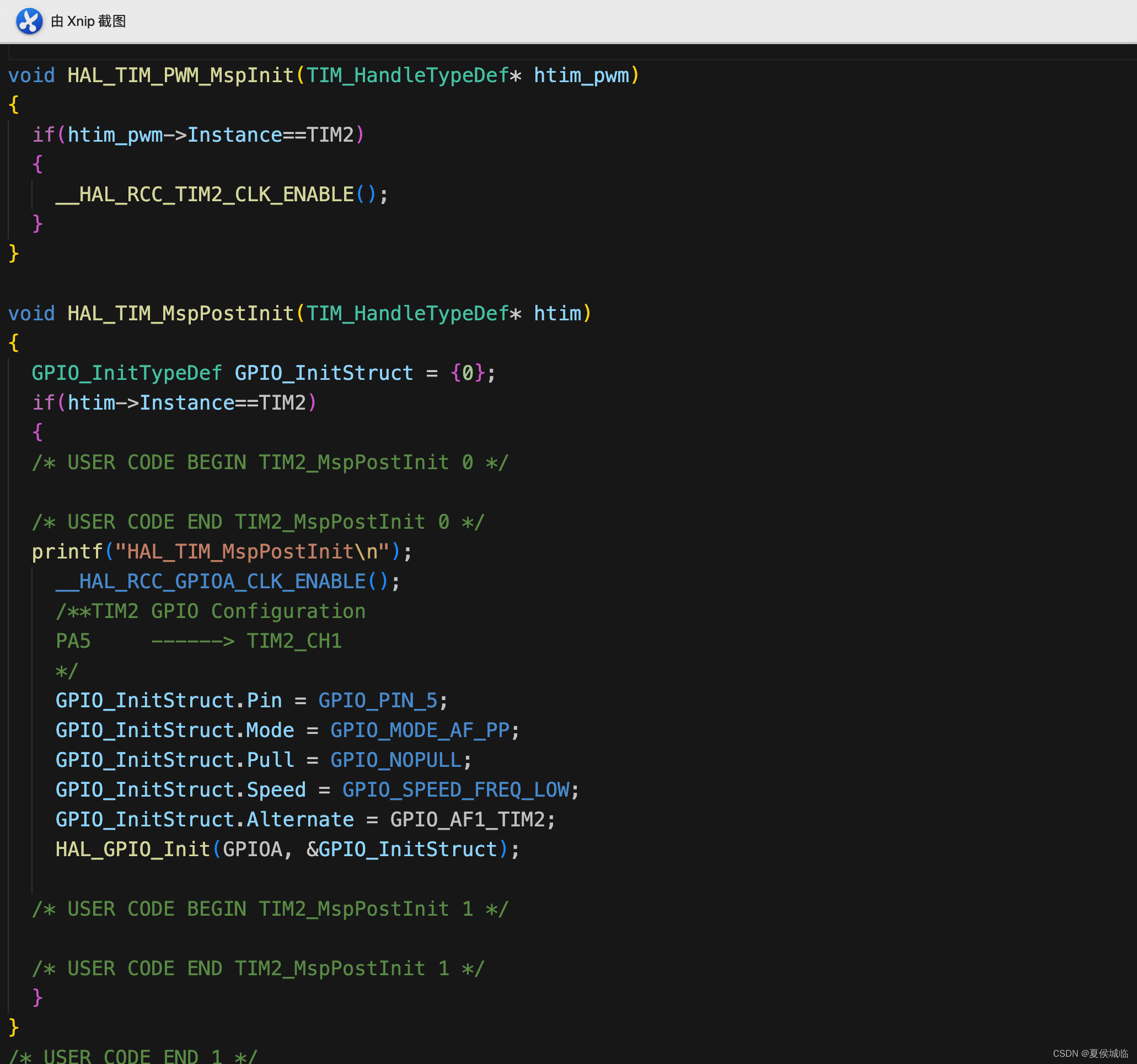
Task: Click comment 'USER CODE END TIM2_MspPostInit 0'
Action: pos(258,522)
